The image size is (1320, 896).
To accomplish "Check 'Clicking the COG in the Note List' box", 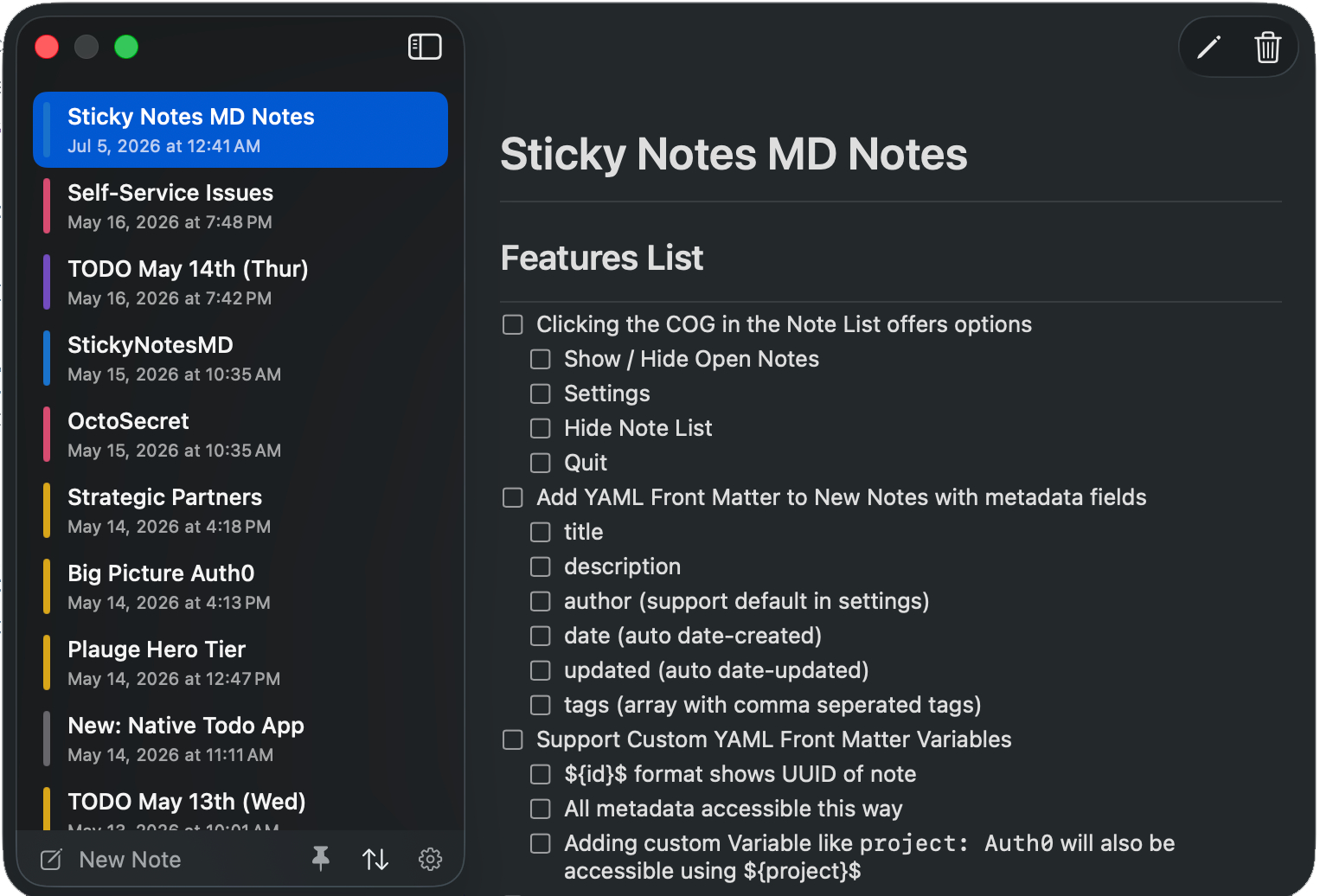I will pyautogui.click(x=513, y=324).
